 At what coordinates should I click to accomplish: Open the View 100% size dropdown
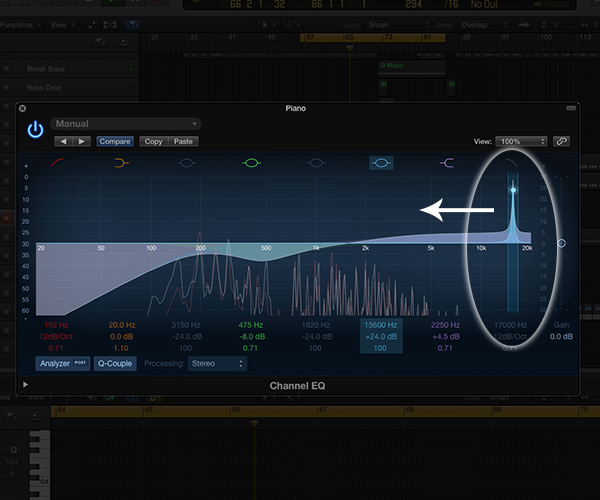point(521,142)
